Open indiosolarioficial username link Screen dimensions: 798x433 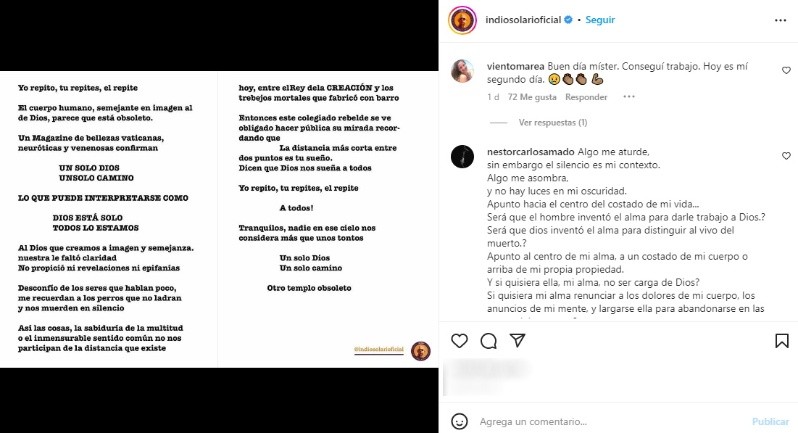tap(523, 20)
